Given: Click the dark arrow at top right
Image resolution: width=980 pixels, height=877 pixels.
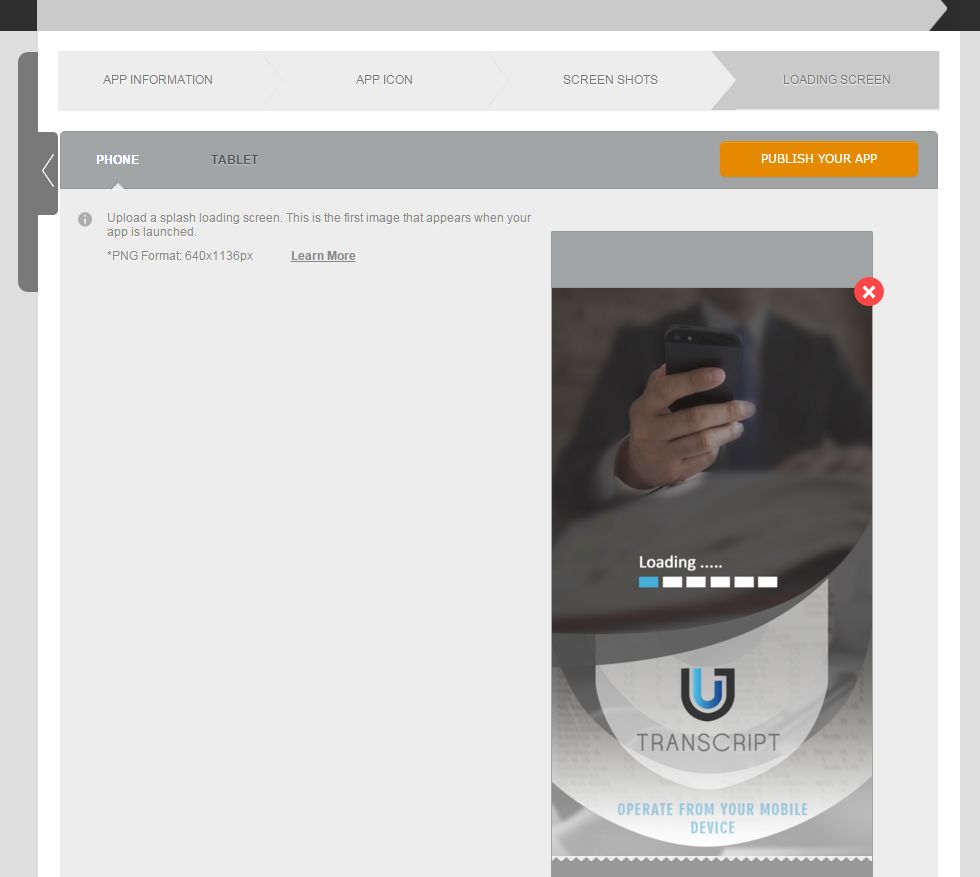Looking at the screenshot, I should tap(954, 15).
